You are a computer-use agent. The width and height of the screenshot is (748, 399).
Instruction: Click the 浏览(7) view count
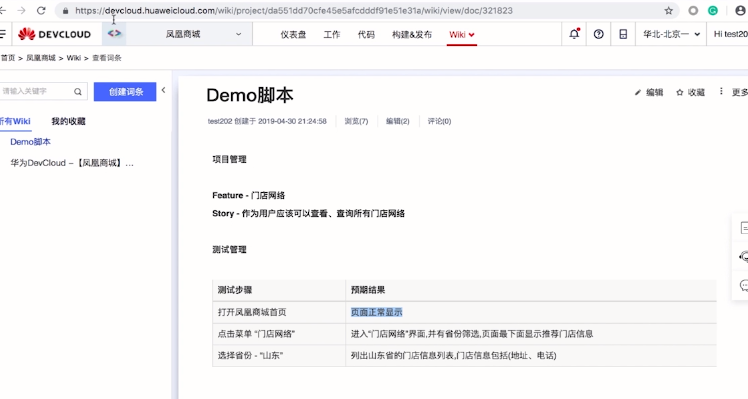click(356, 121)
